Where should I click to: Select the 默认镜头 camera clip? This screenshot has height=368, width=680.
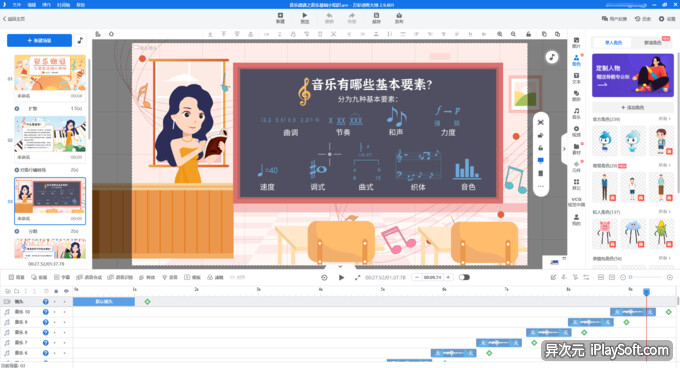(x=104, y=301)
